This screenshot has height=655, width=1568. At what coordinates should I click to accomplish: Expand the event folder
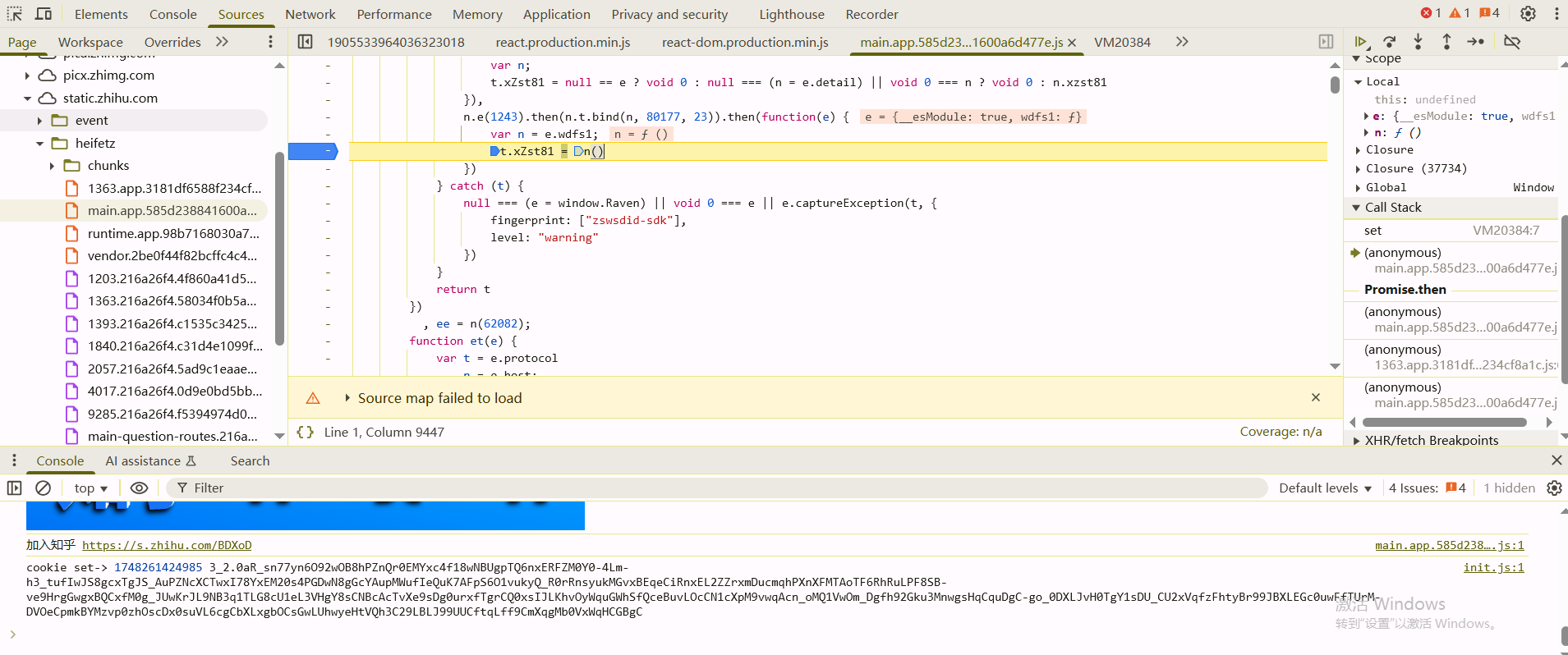(39, 121)
